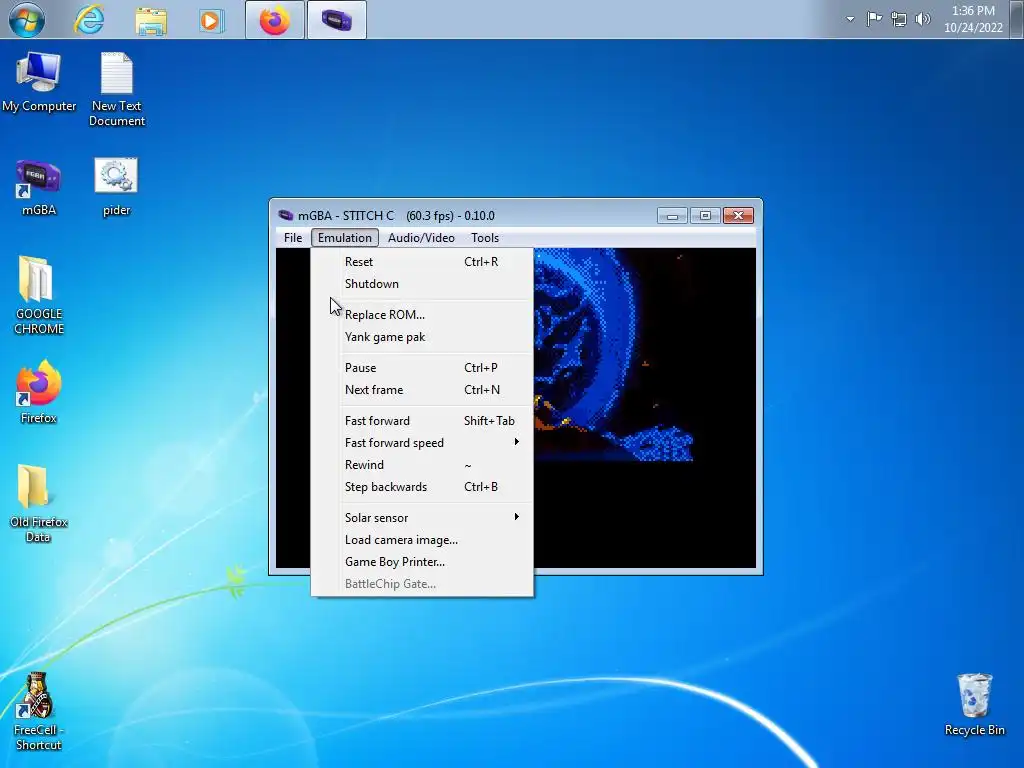1024x768 pixels.
Task: Open Windows Media Player taskbar icon
Action: (211, 20)
